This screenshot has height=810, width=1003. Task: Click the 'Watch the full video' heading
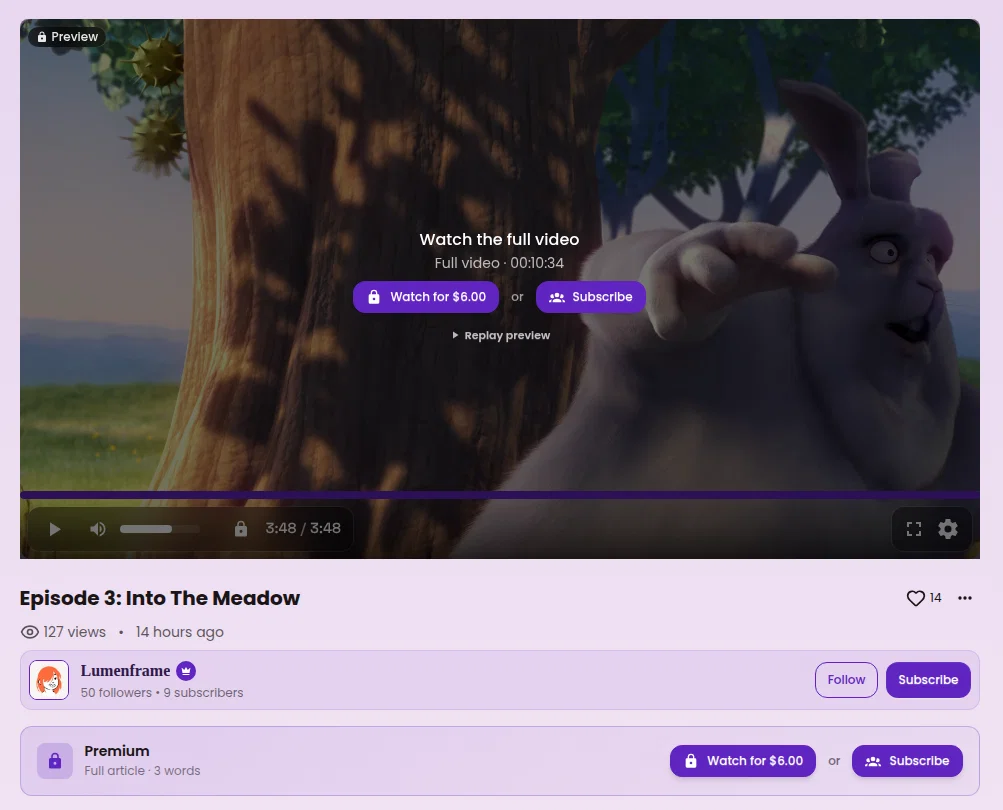coord(499,239)
